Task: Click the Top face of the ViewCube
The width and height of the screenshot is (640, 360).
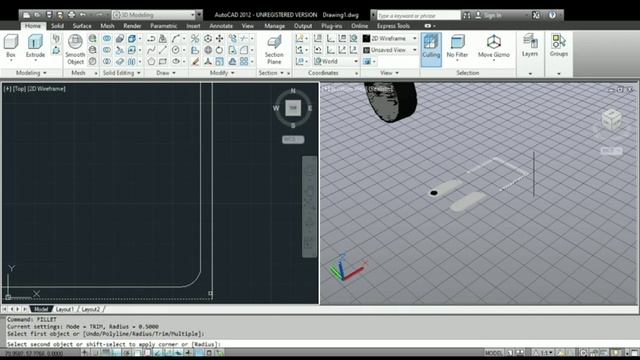Action: pyautogui.click(x=293, y=108)
